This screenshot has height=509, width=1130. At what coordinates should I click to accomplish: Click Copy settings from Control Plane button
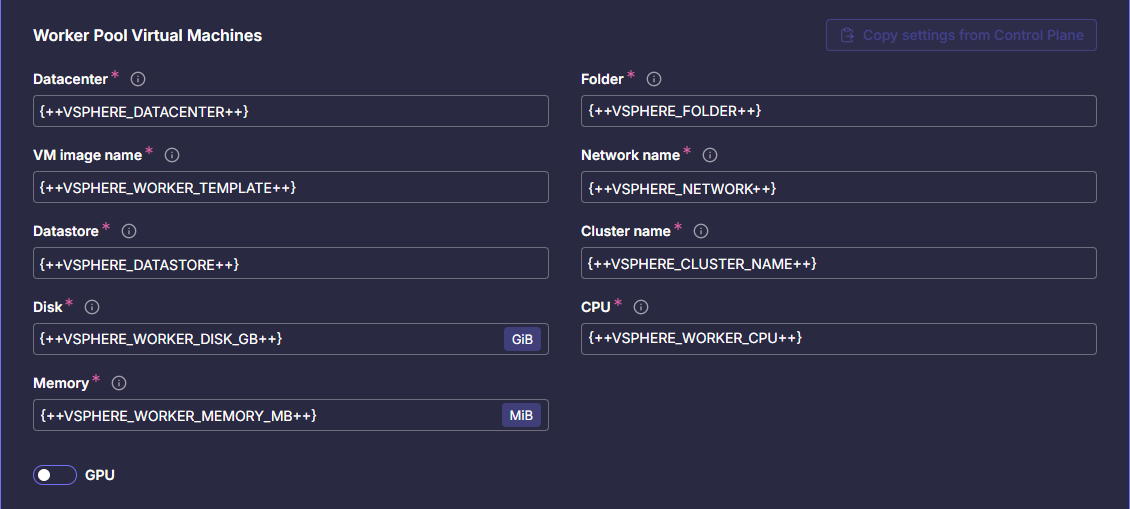pos(961,35)
